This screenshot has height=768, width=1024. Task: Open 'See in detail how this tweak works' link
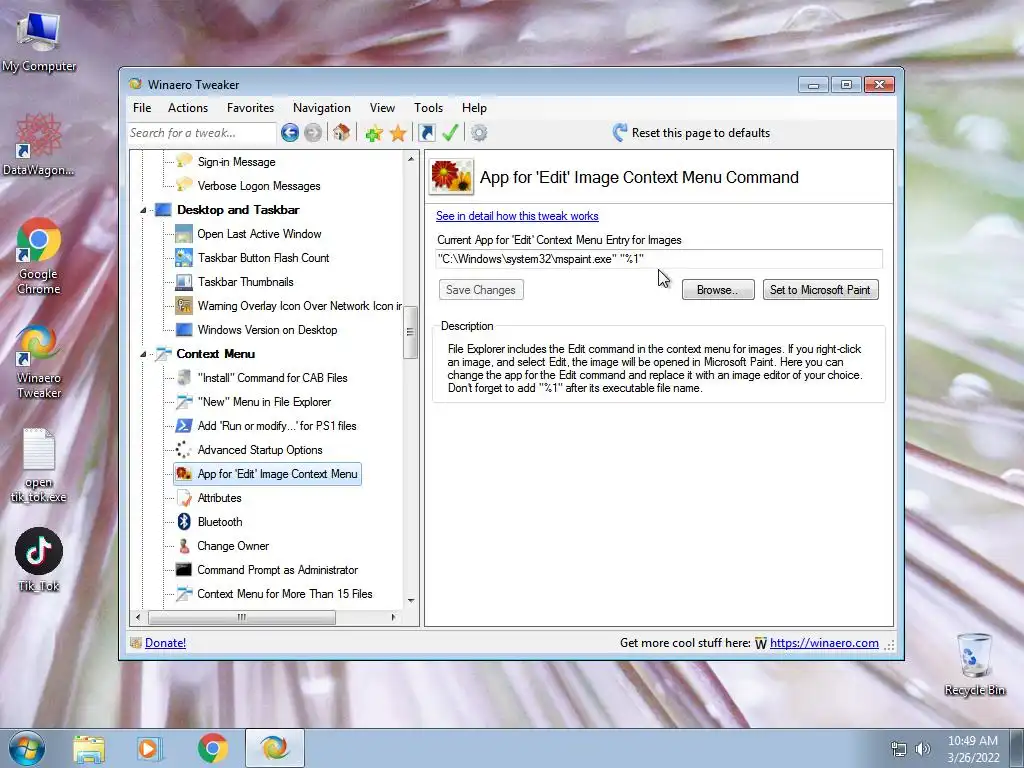click(x=517, y=216)
